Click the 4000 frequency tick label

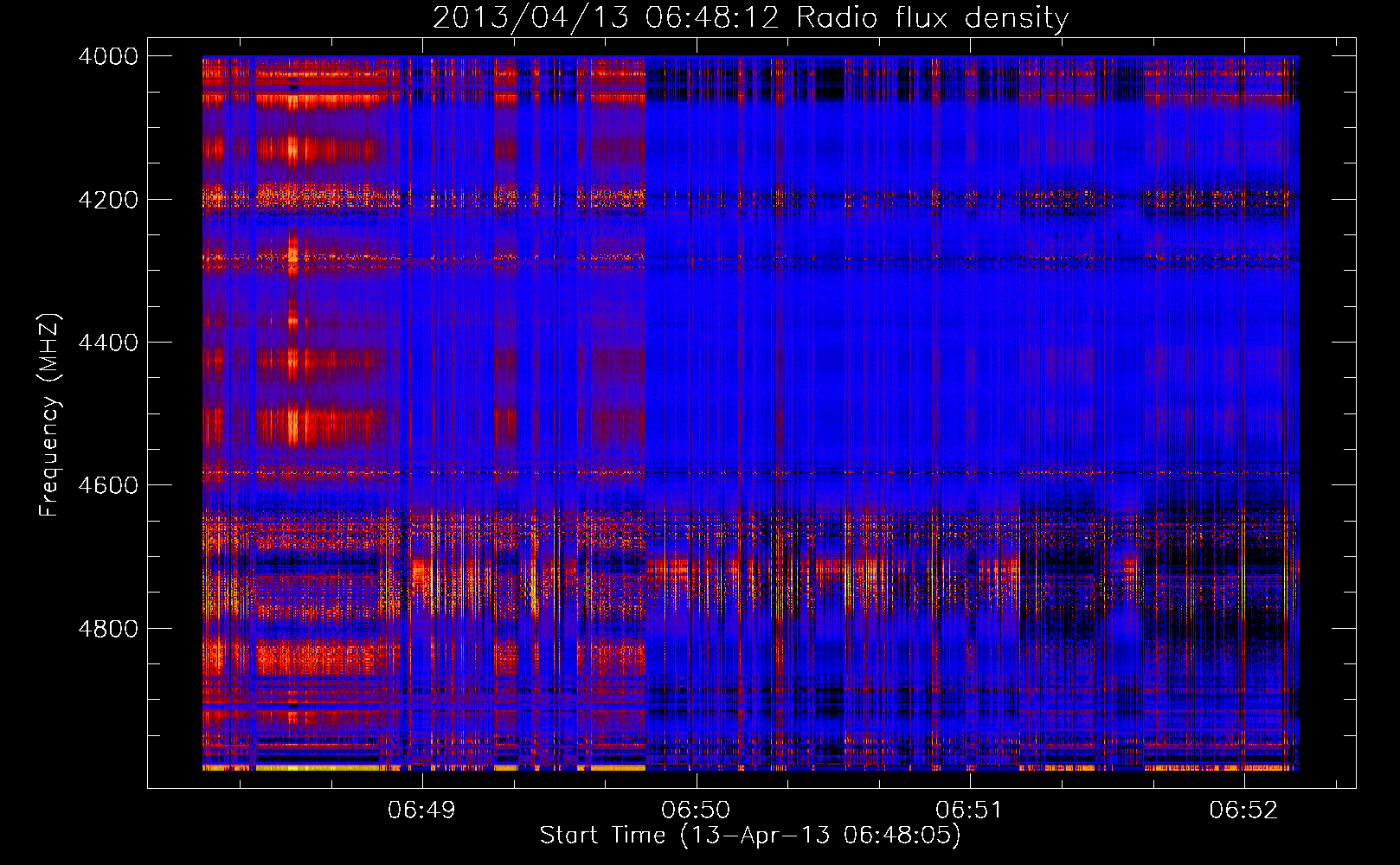108,56
